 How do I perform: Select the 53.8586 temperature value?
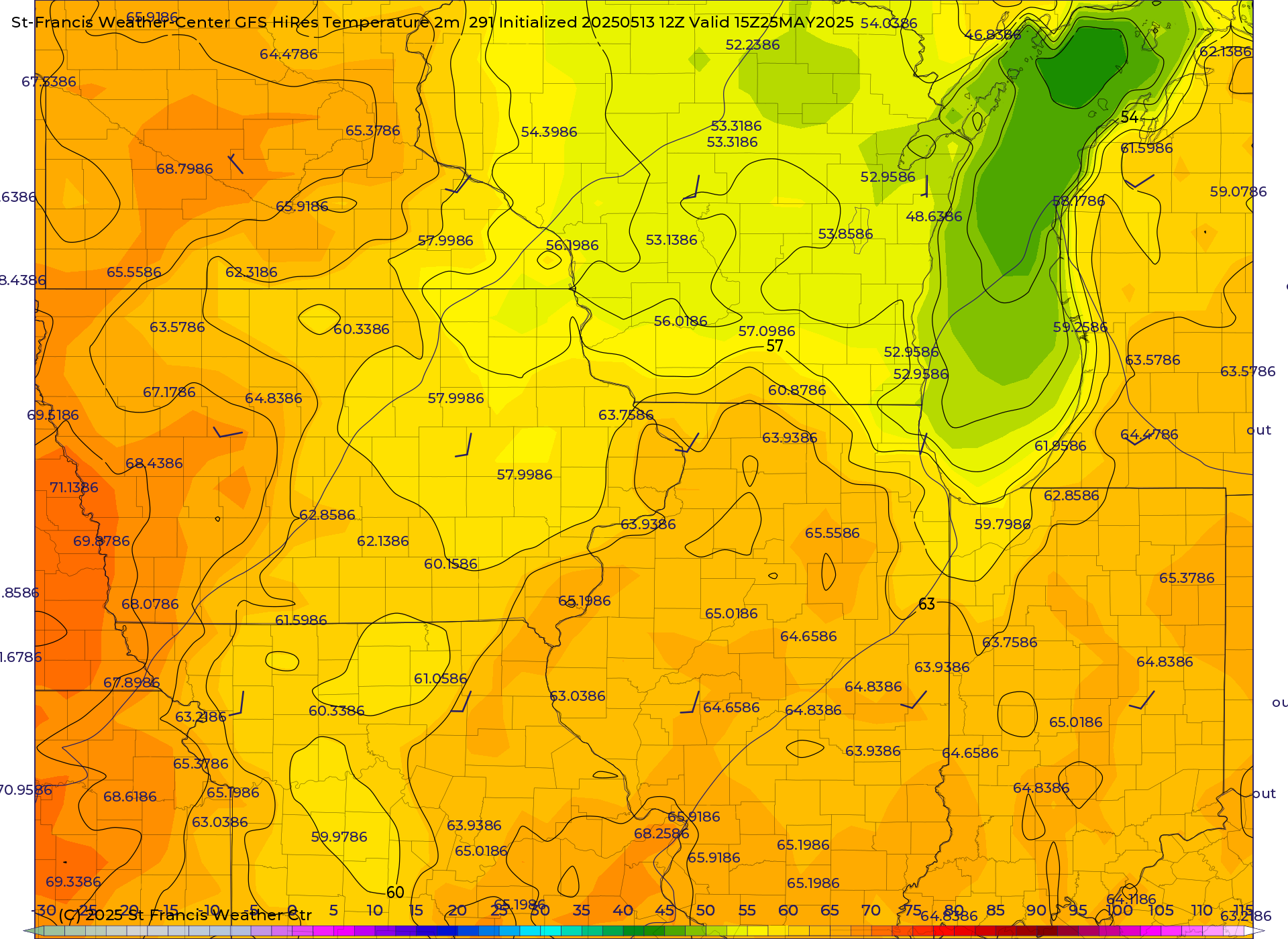[845, 234]
